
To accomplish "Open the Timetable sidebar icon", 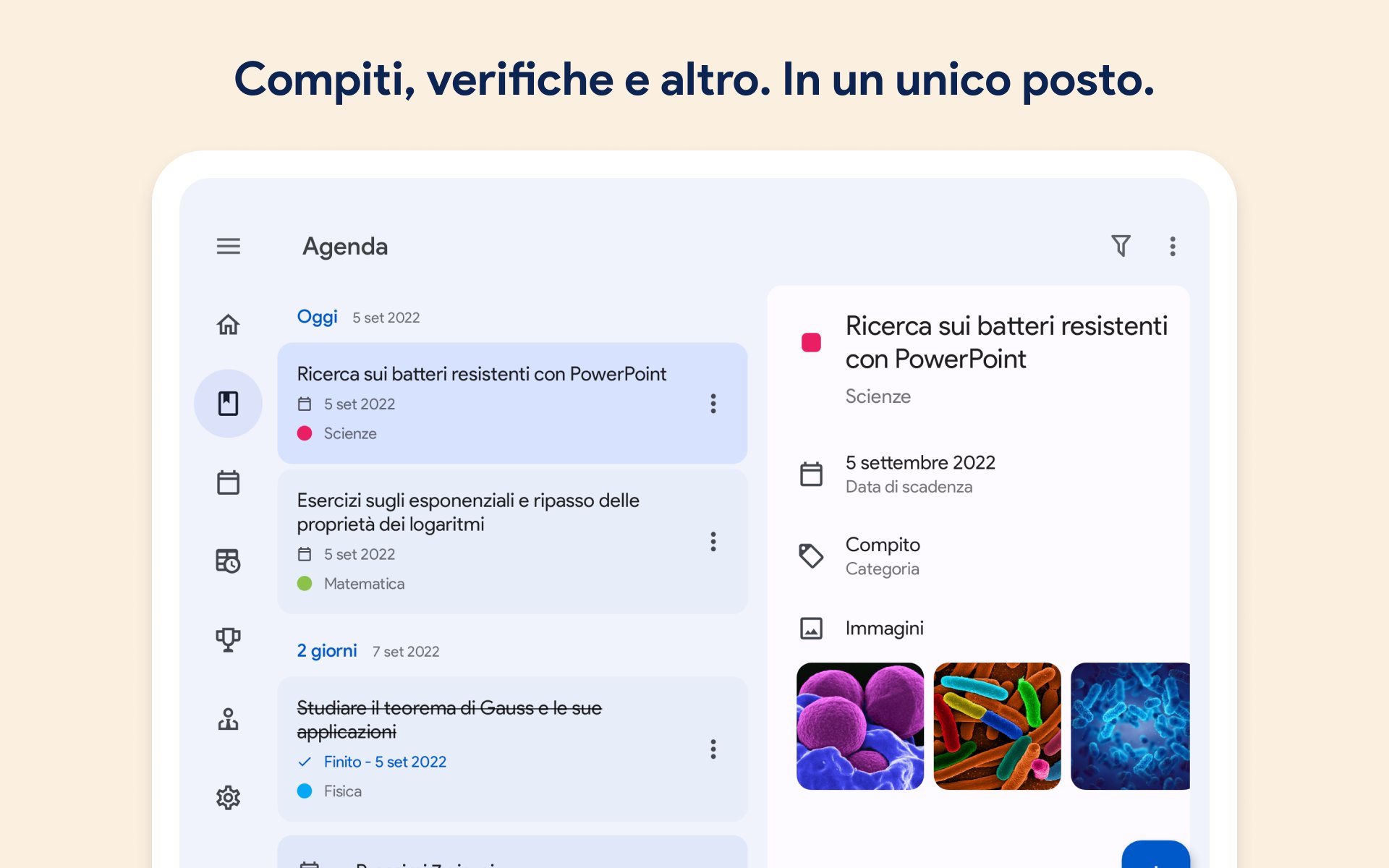I will pos(228,561).
